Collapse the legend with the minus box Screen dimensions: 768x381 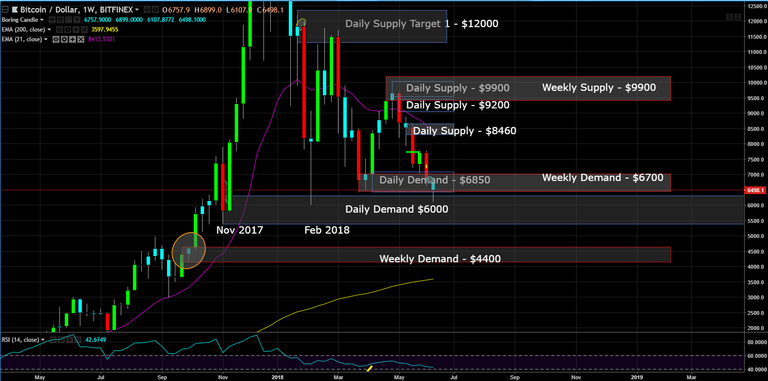pos(5,9)
